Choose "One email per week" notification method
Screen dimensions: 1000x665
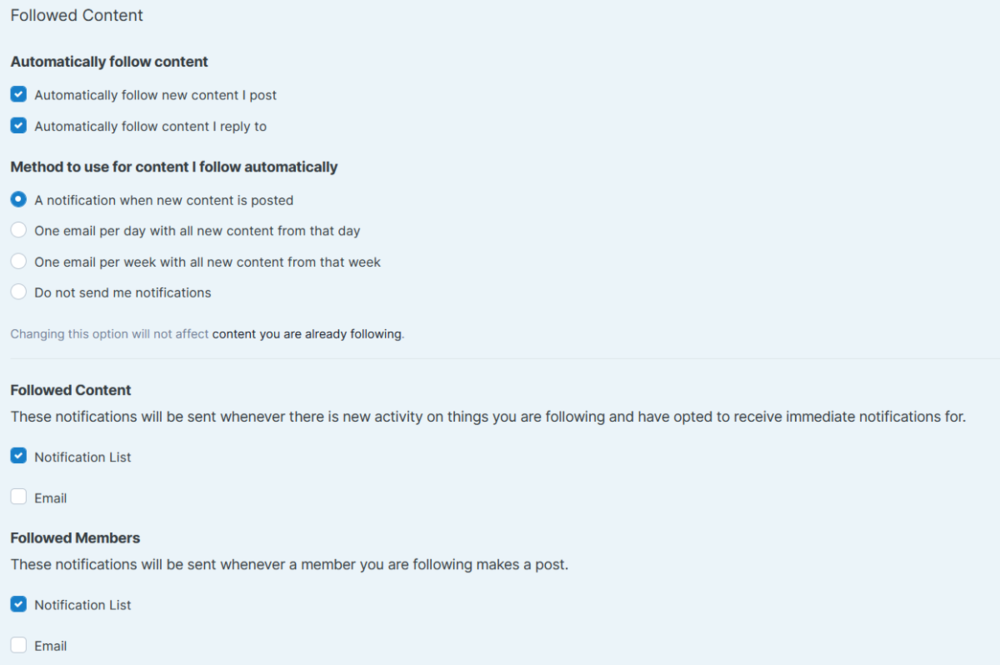pos(18,261)
